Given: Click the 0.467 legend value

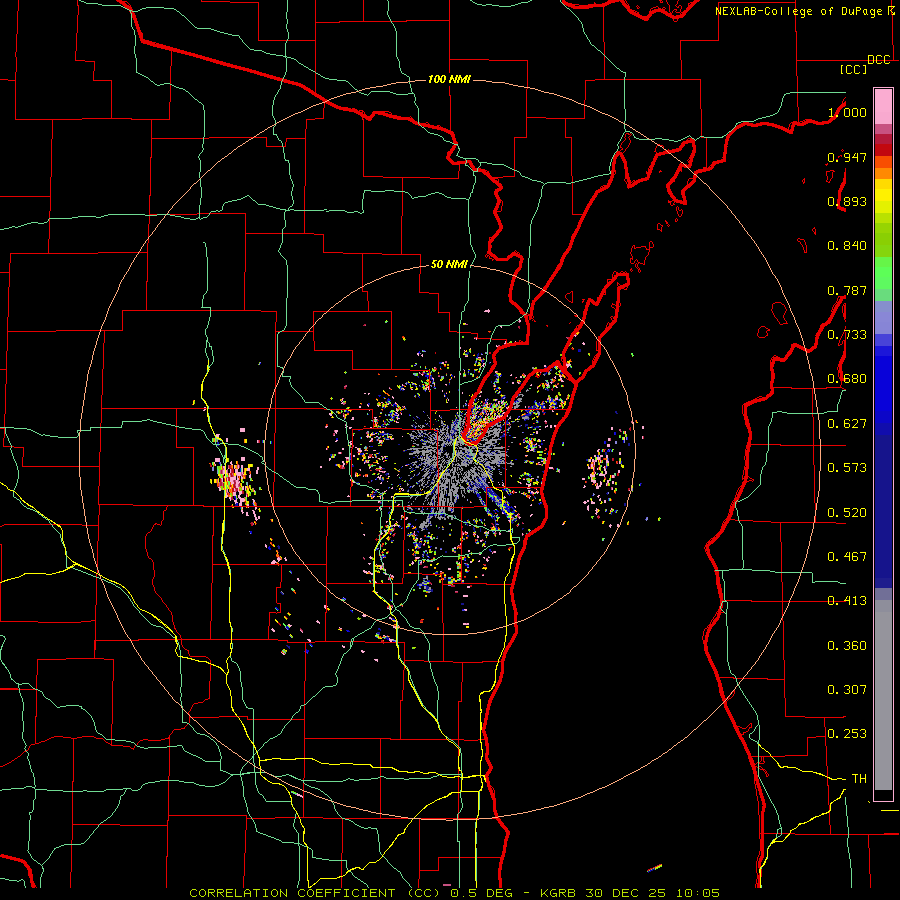Looking at the screenshot, I should tap(847, 557).
